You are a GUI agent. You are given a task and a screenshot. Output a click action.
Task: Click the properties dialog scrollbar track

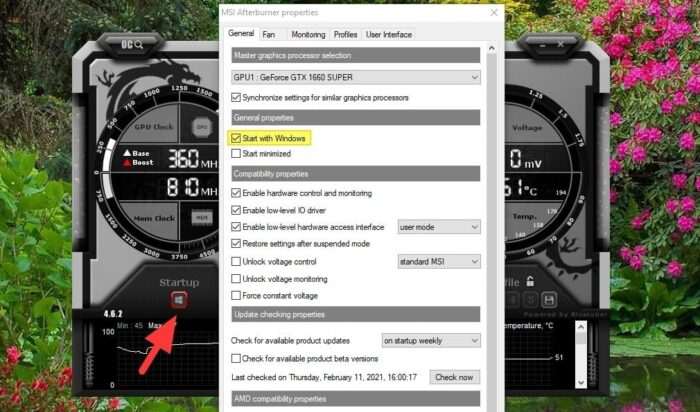coord(492,233)
